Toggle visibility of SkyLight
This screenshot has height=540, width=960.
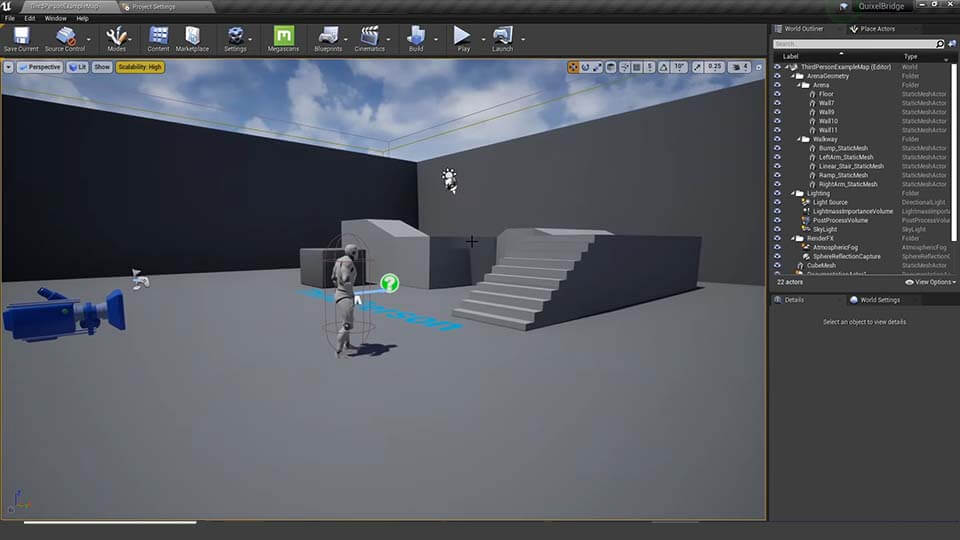pyautogui.click(x=777, y=229)
